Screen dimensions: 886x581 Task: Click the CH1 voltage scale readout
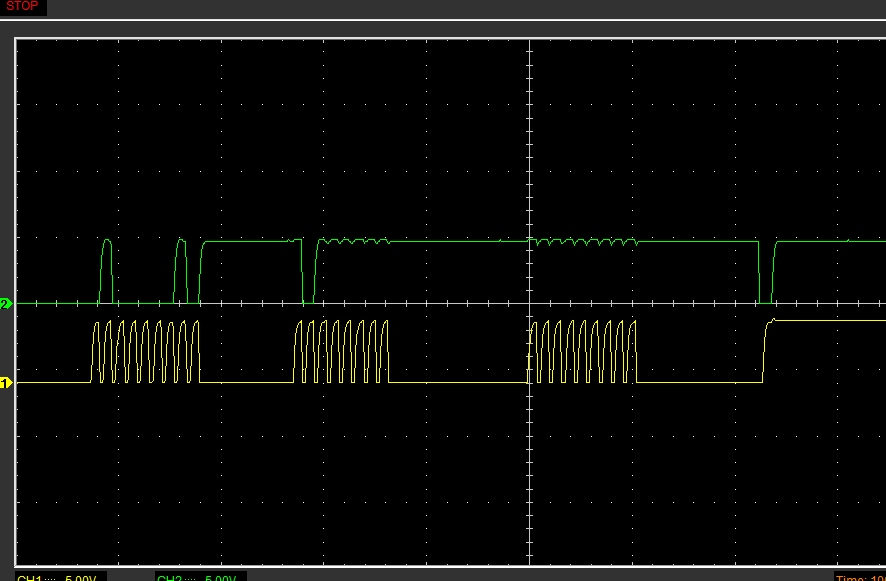point(60,577)
